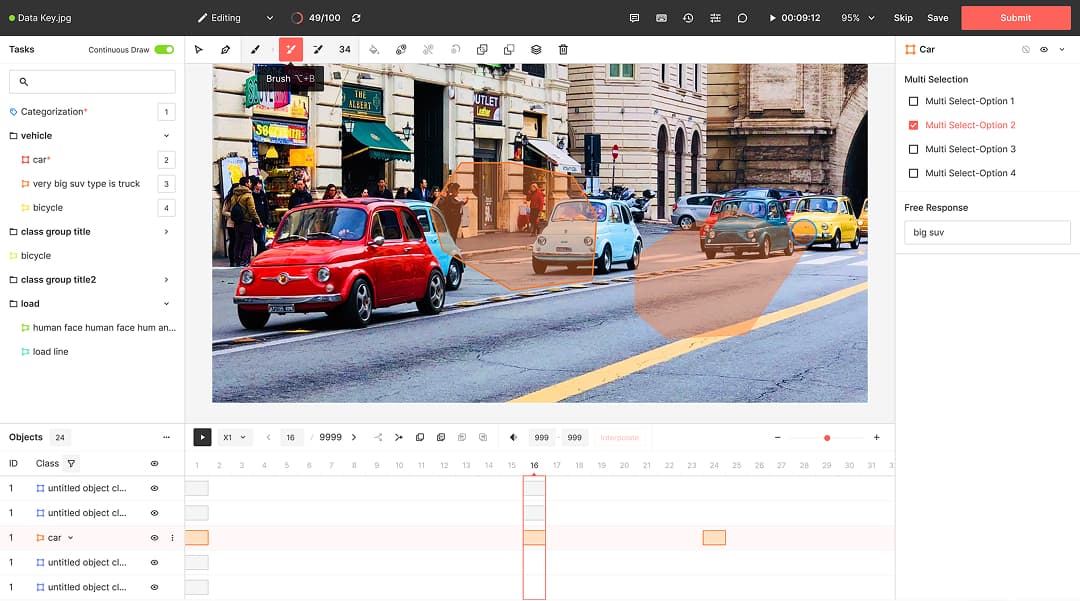Click the refresh icon next to 49/100
Viewport: 1080px width, 601px height.
pyautogui.click(x=356, y=18)
